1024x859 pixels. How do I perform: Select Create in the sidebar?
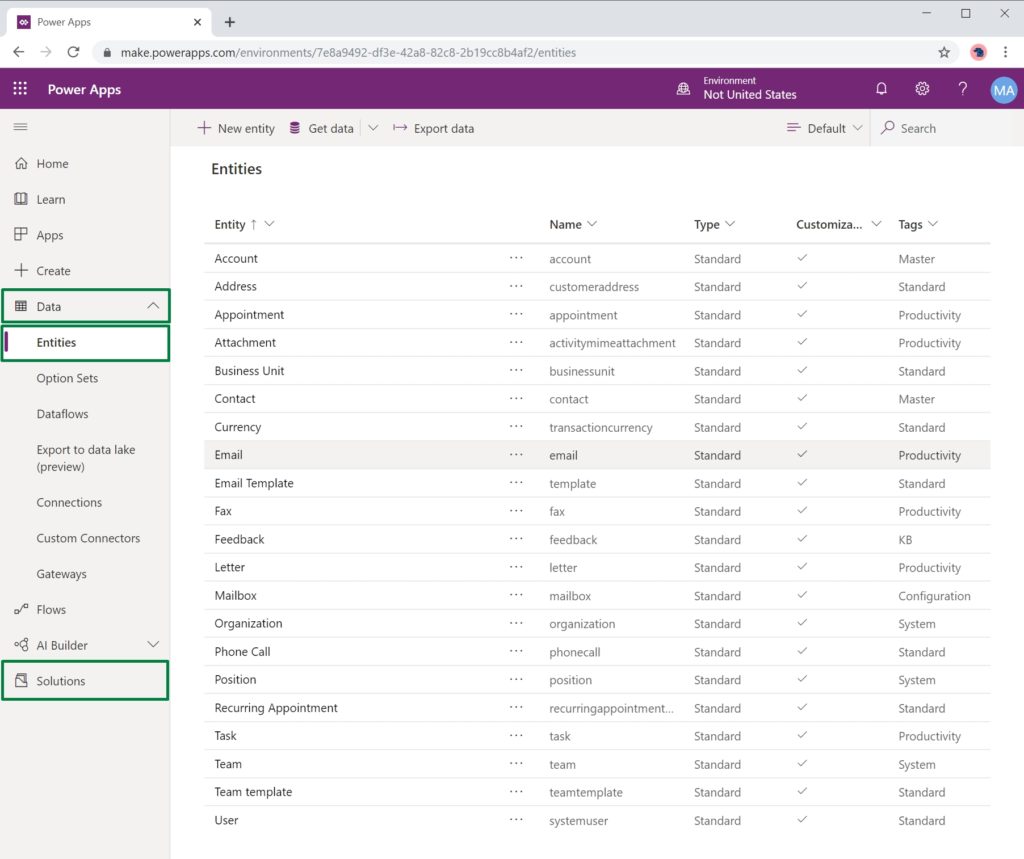[85, 270]
